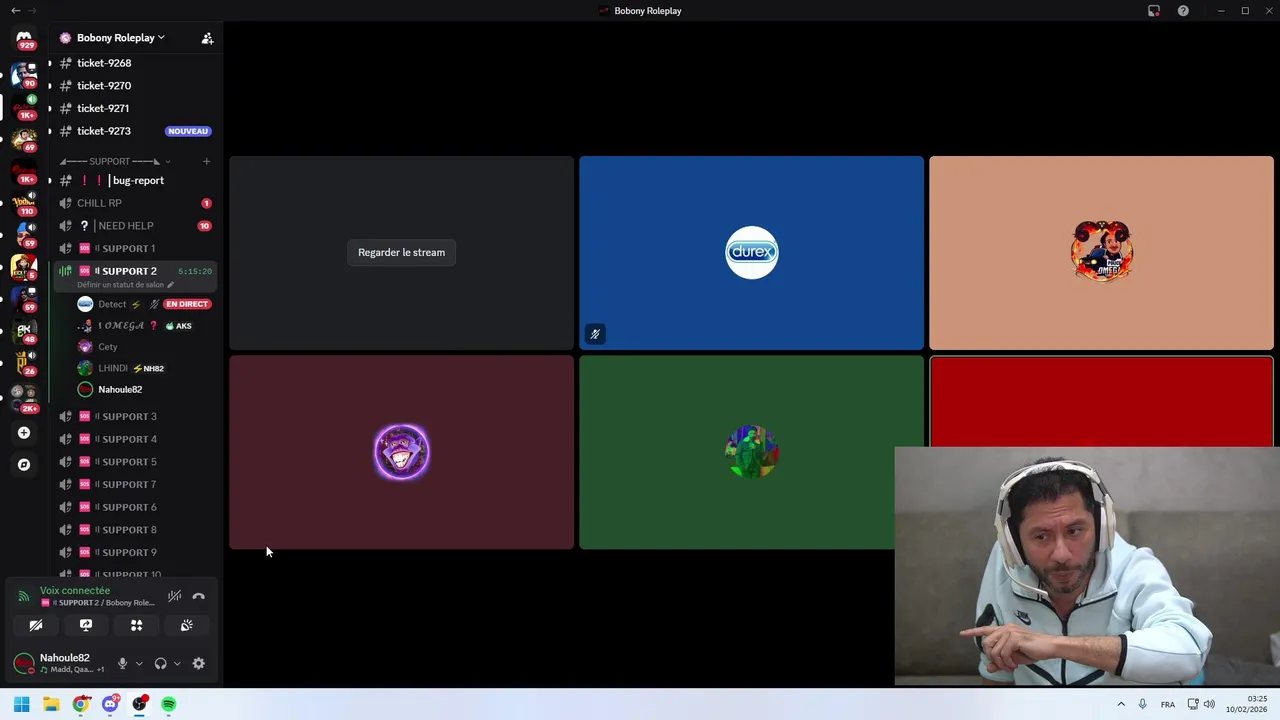Join the SUPPORT 6 voice channel
This screenshot has height=720, width=1280.
[134, 507]
